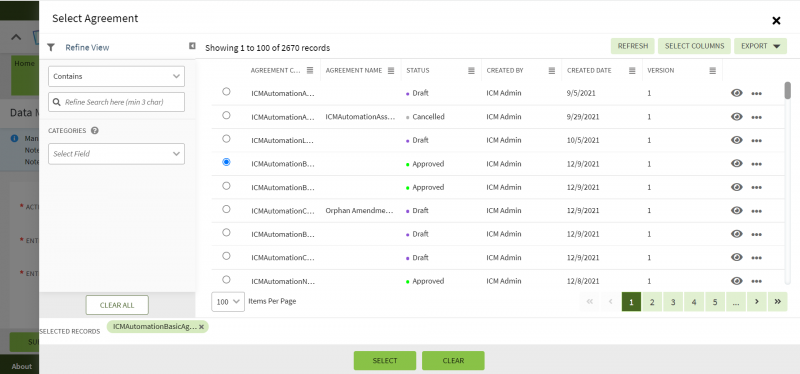Click the current page 1 button

[631, 302]
